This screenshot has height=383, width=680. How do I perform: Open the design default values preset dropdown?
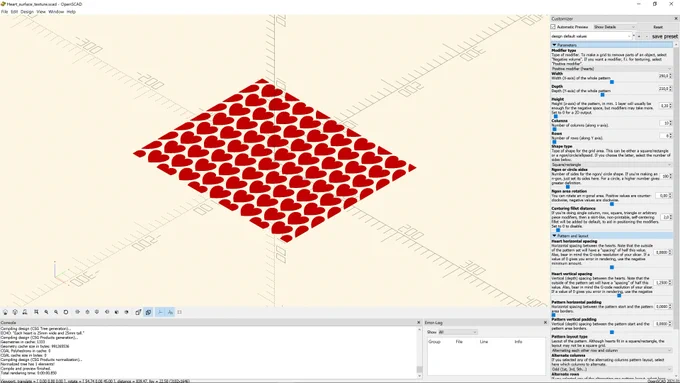click(x=592, y=36)
